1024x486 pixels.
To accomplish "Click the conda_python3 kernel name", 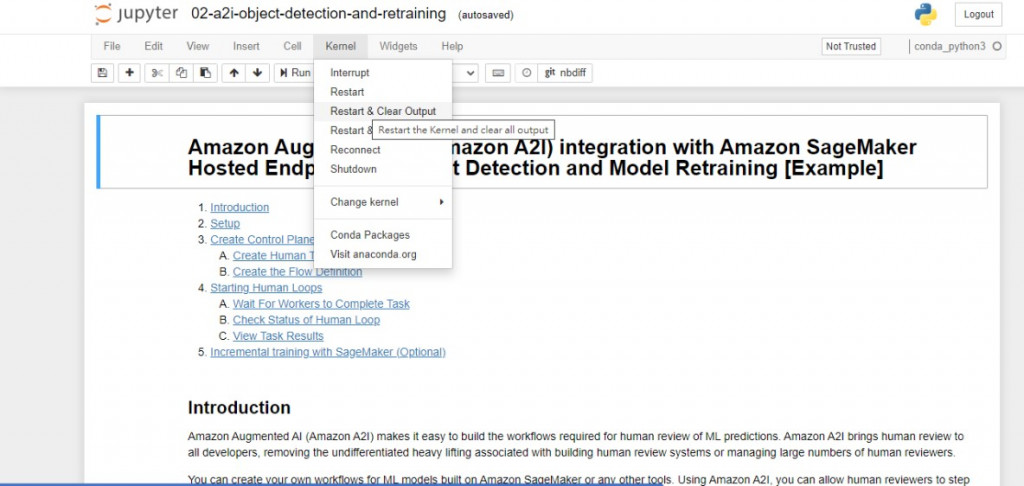I will click(950, 46).
